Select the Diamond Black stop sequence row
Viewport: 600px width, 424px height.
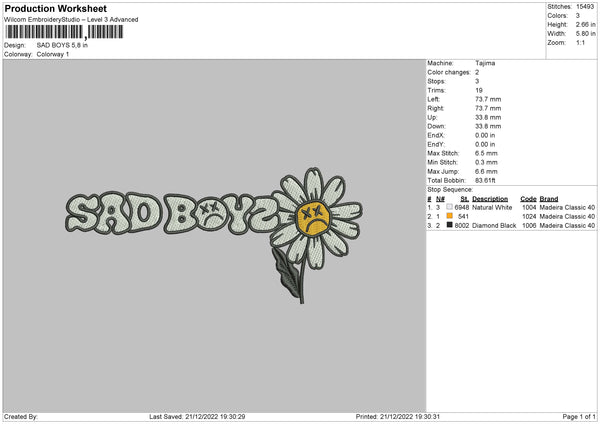click(x=511, y=225)
